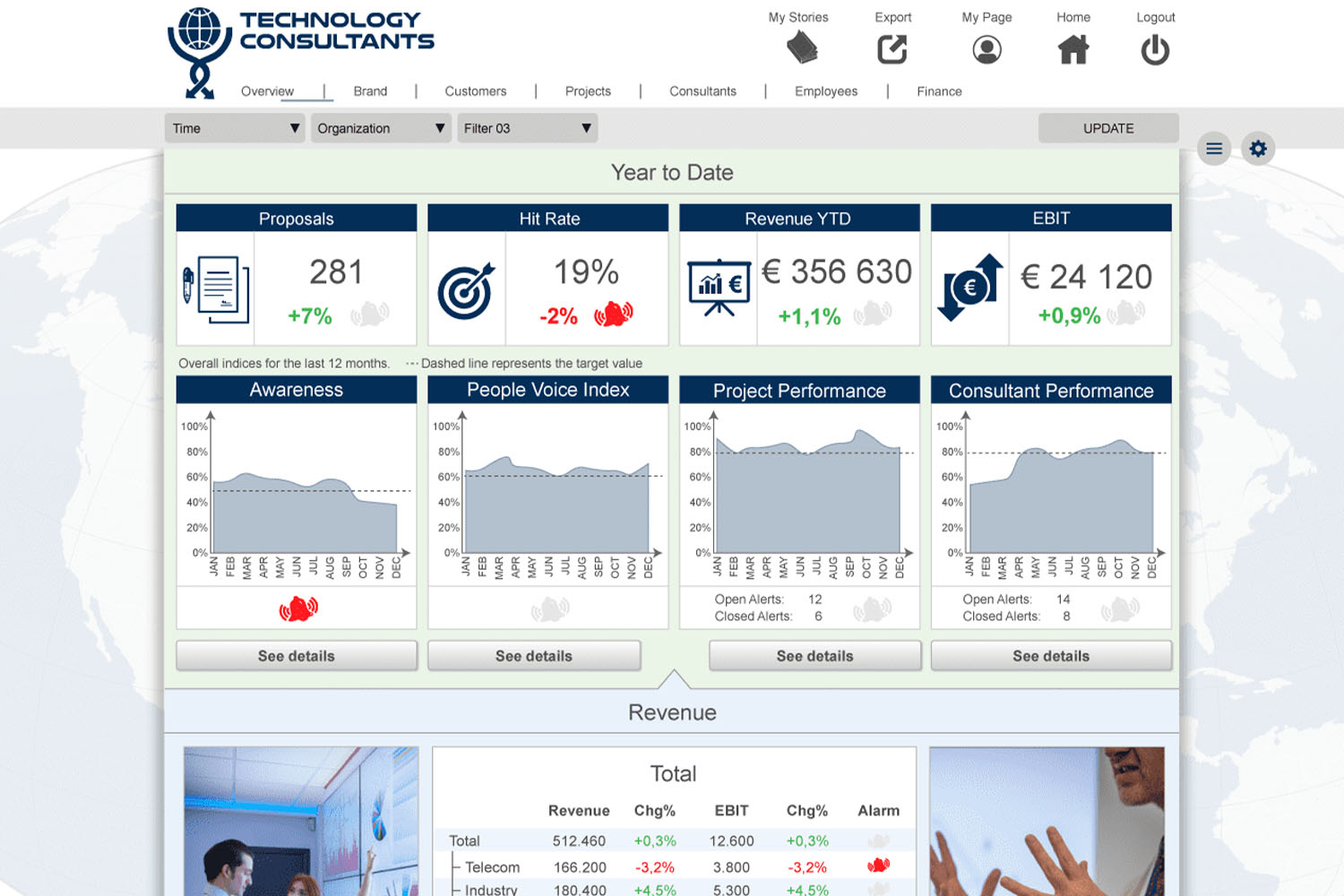Click the alarm beside Consultant Performance alerts
The image size is (1344, 896).
1120,610
